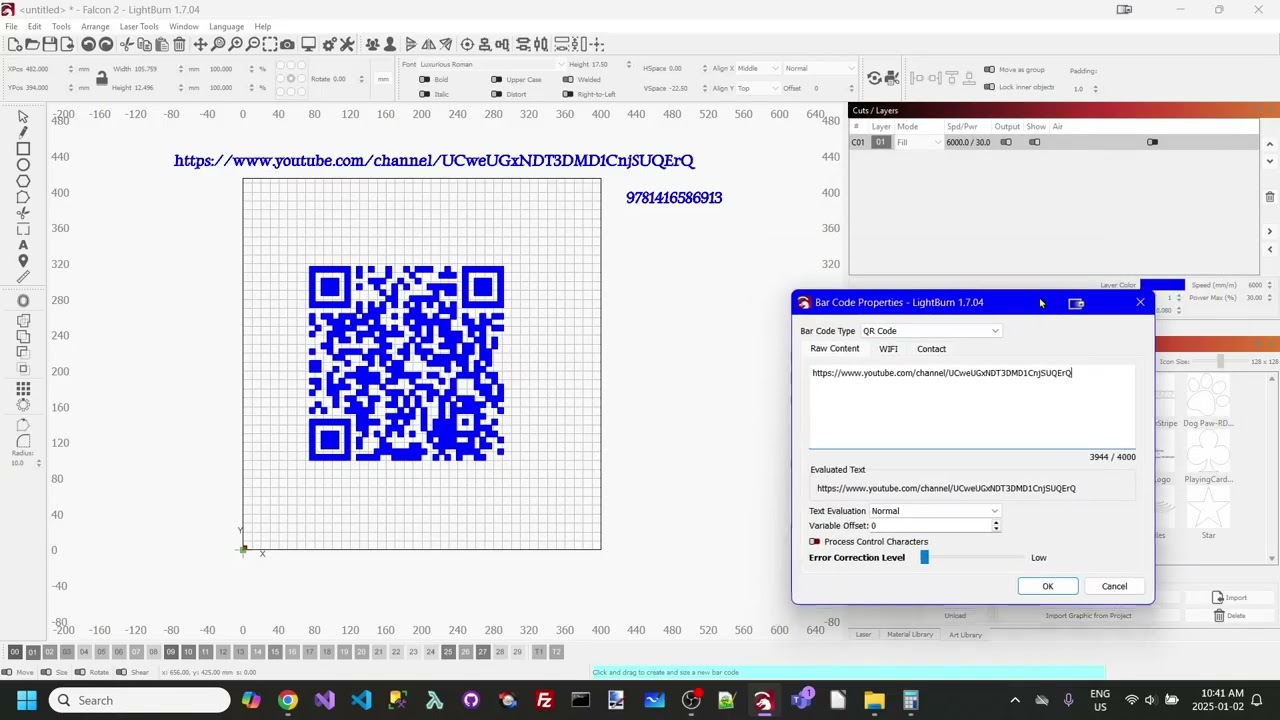The width and height of the screenshot is (1280, 720).
Task: Open the Language menu
Action: 226,26
